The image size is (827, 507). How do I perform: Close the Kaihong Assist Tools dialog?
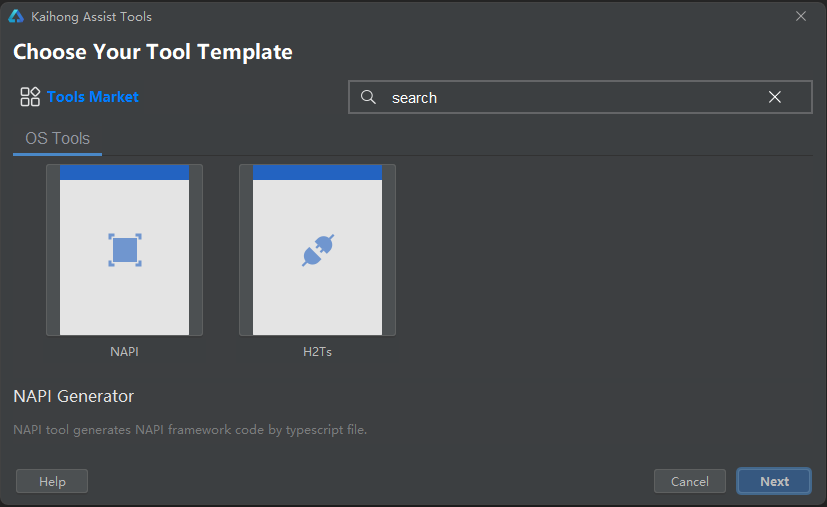pyautogui.click(x=801, y=16)
